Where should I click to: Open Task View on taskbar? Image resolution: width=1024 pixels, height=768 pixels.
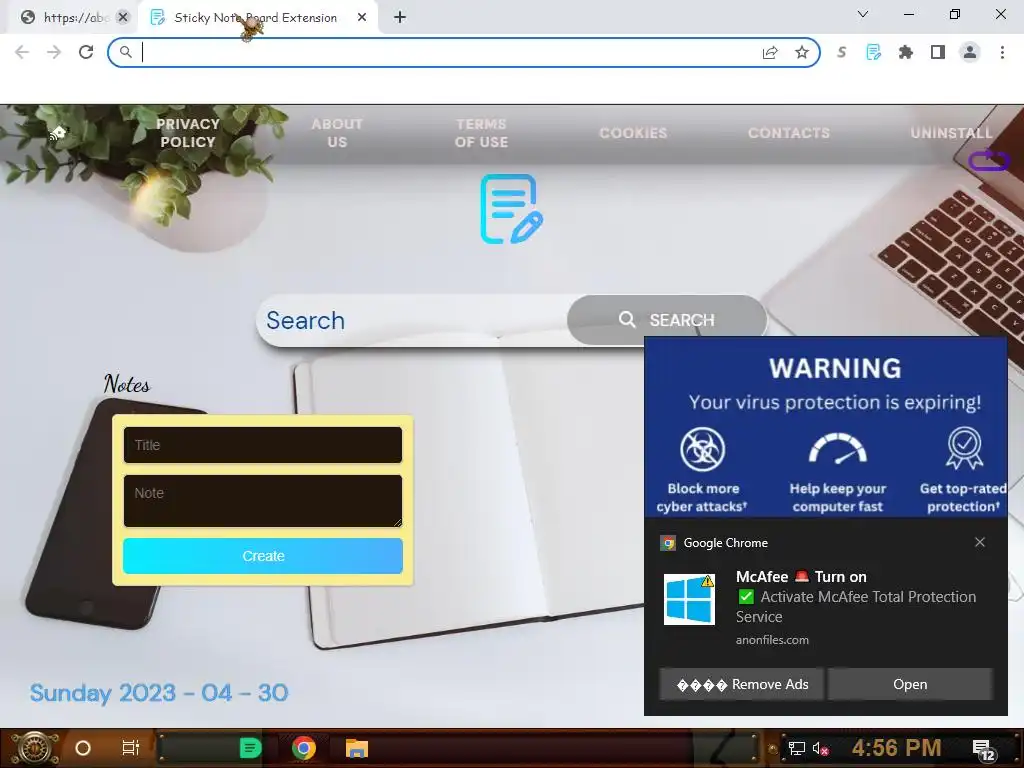tap(131, 748)
